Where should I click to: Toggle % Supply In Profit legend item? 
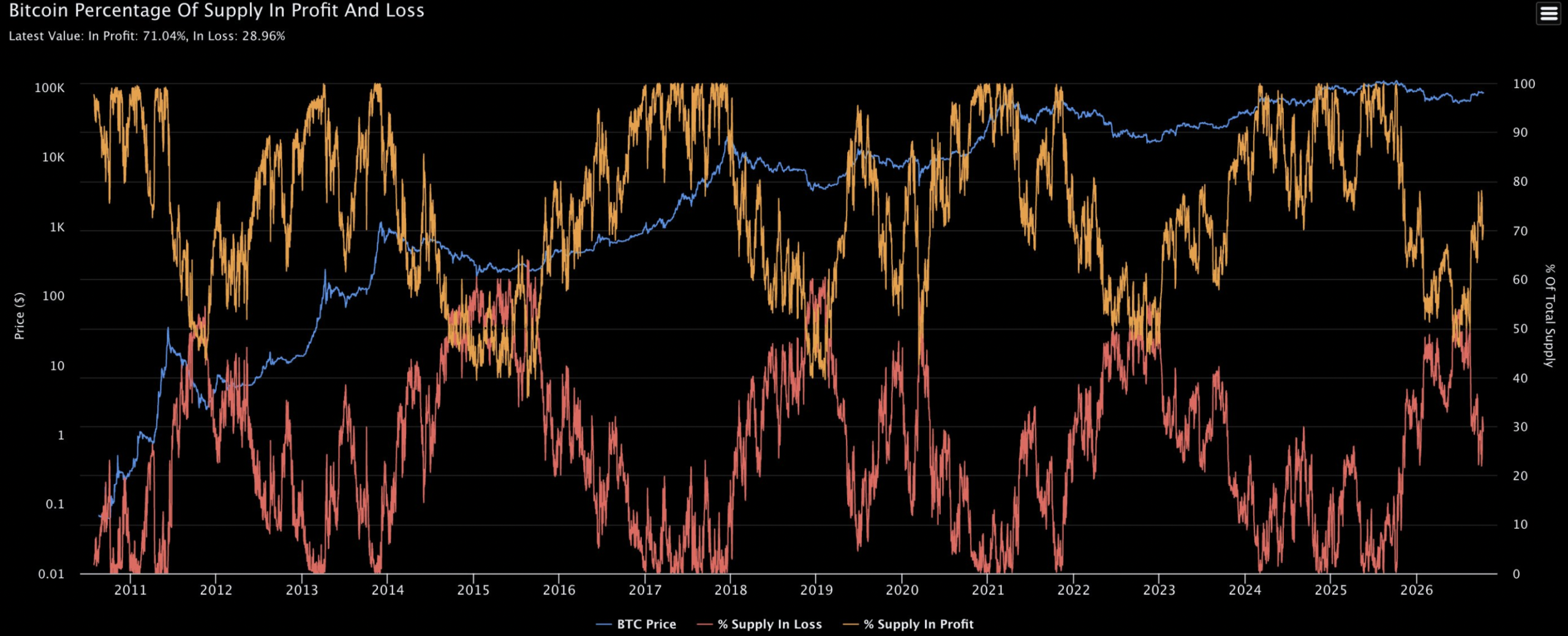(x=908, y=624)
